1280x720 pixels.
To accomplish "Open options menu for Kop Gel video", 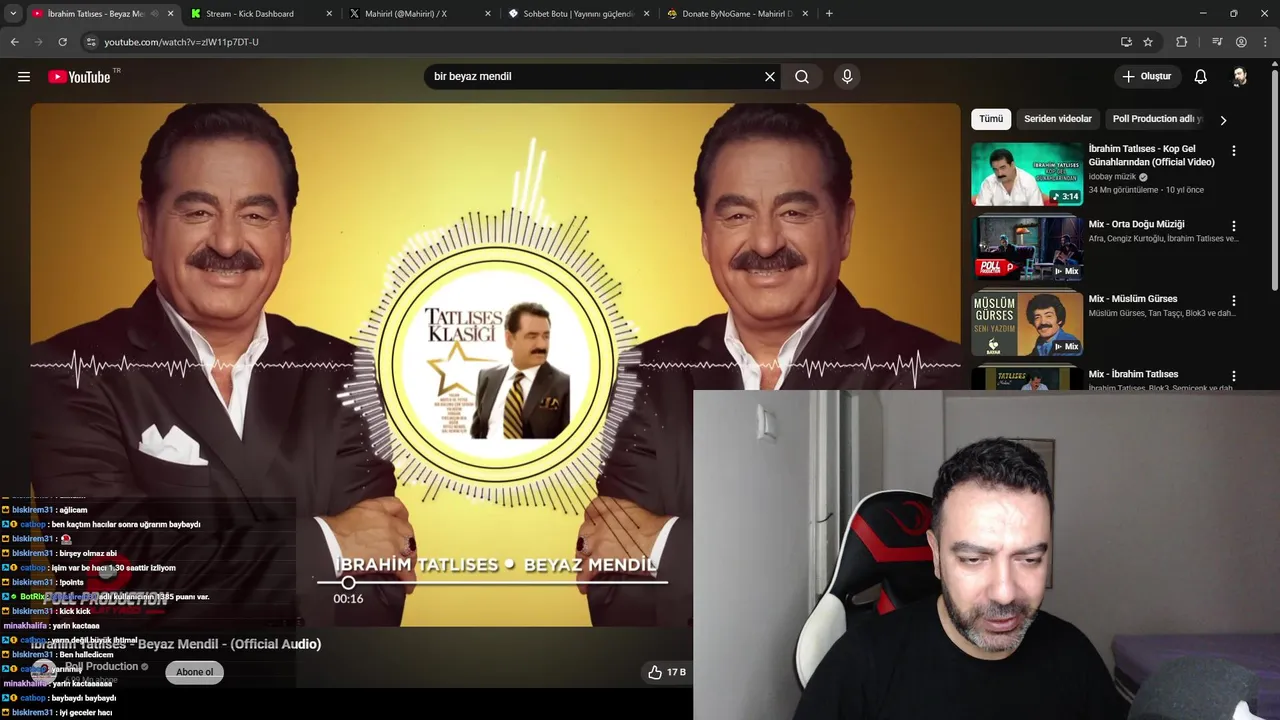I will click(x=1234, y=151).
